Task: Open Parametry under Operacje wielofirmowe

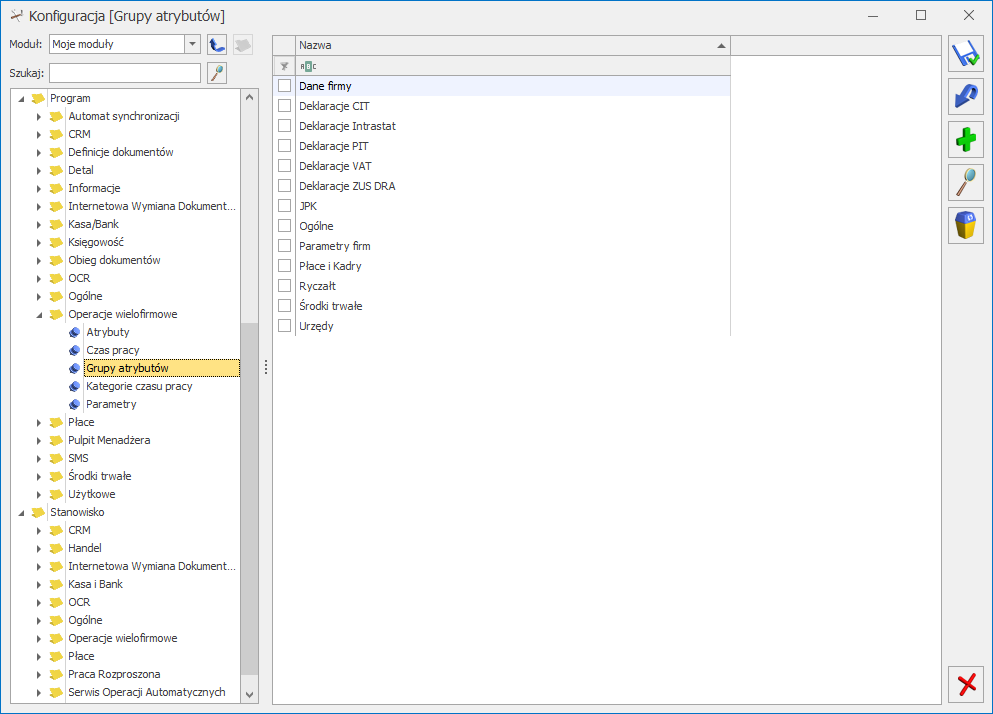Action: [111, 404]
